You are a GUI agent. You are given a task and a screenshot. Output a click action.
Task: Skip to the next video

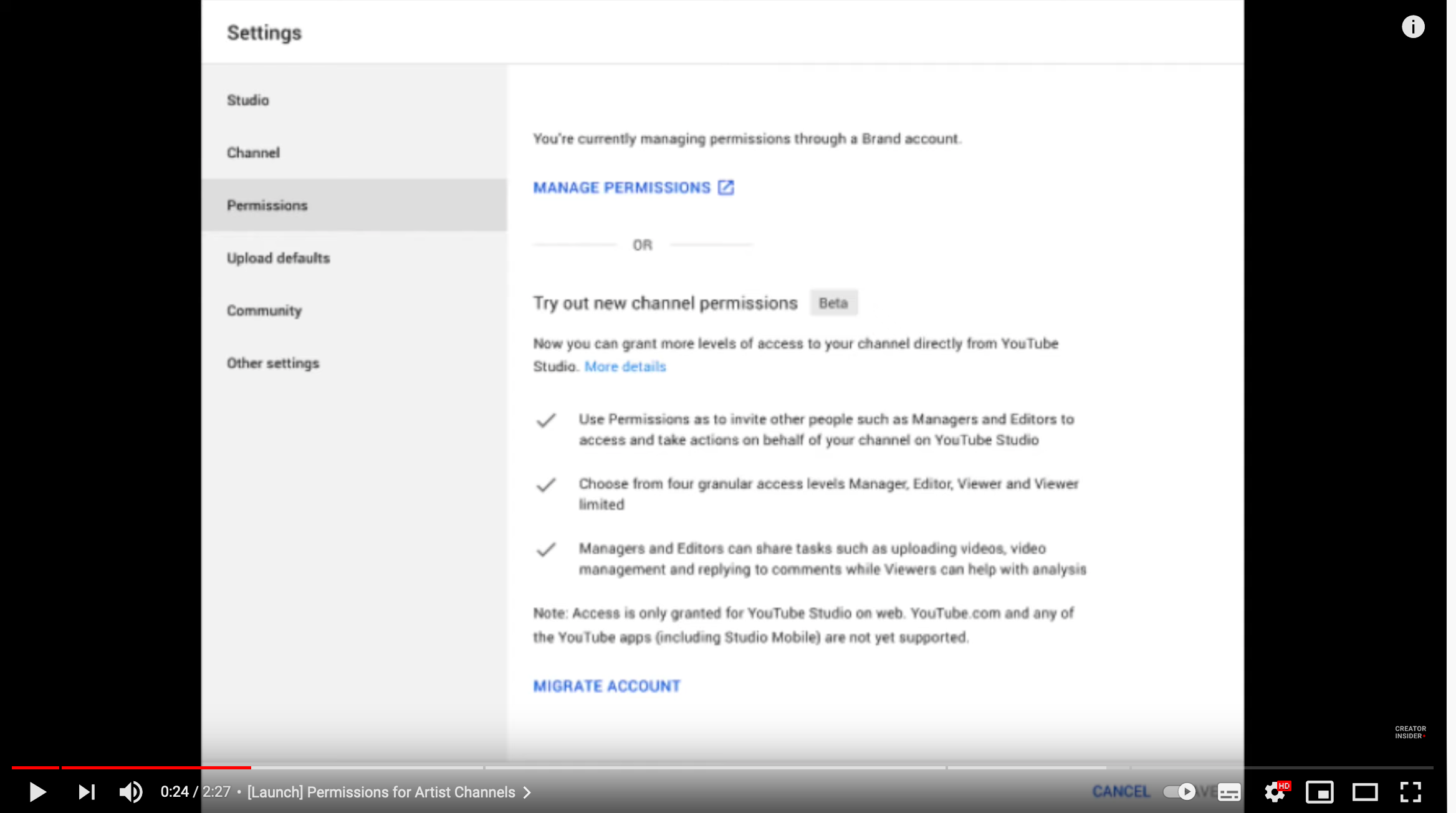87,792
